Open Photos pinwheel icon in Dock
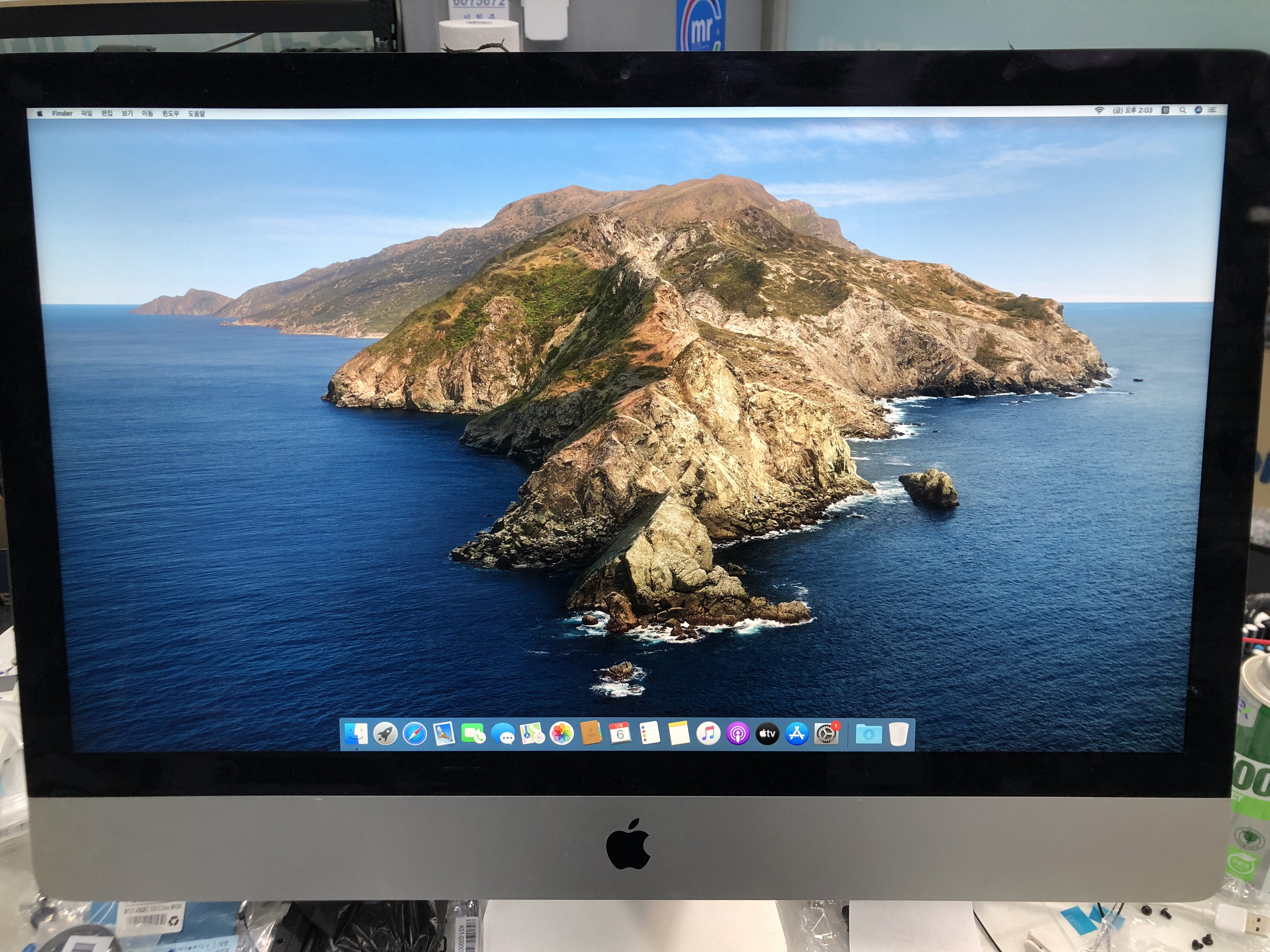Screen dimensions: 1270x952 [562, 734]
